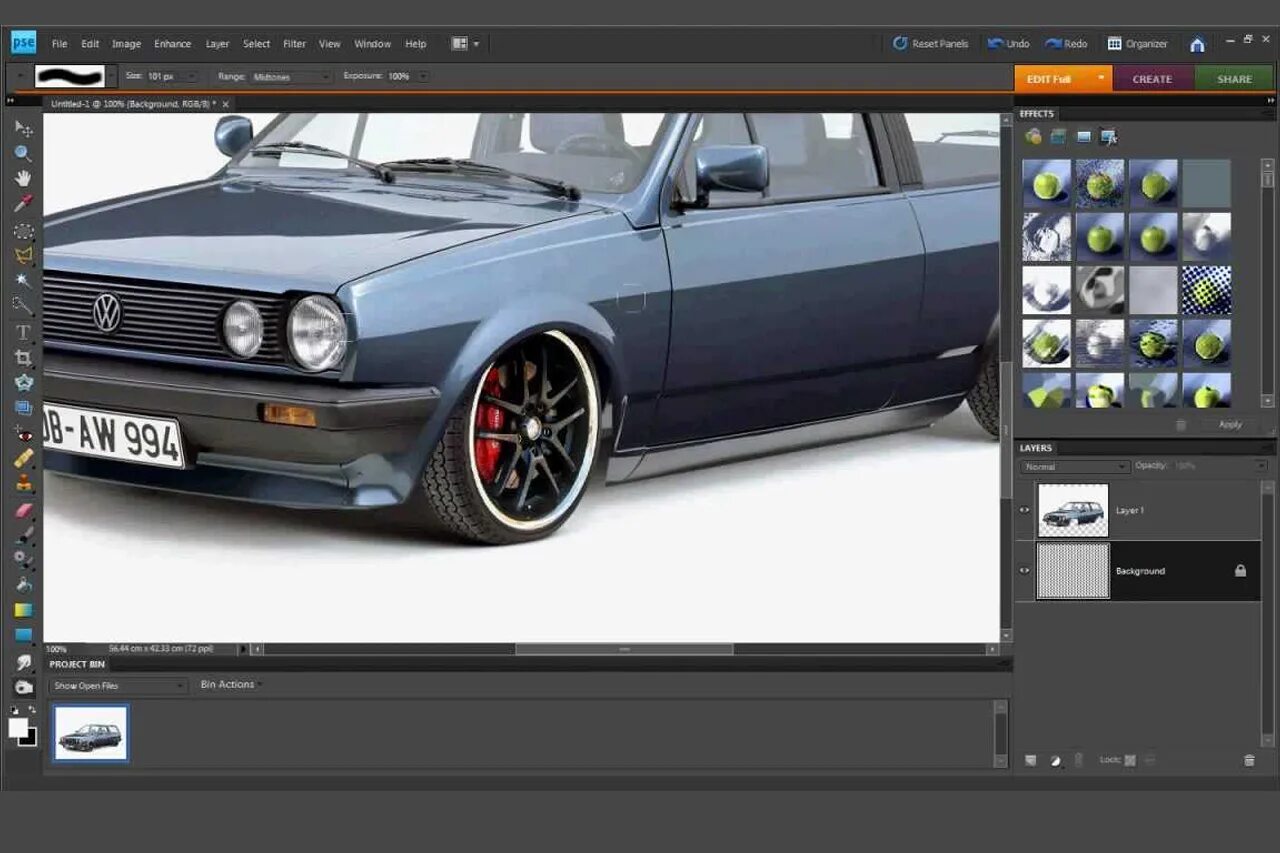Create a new layer in Layers panel

1031,760
